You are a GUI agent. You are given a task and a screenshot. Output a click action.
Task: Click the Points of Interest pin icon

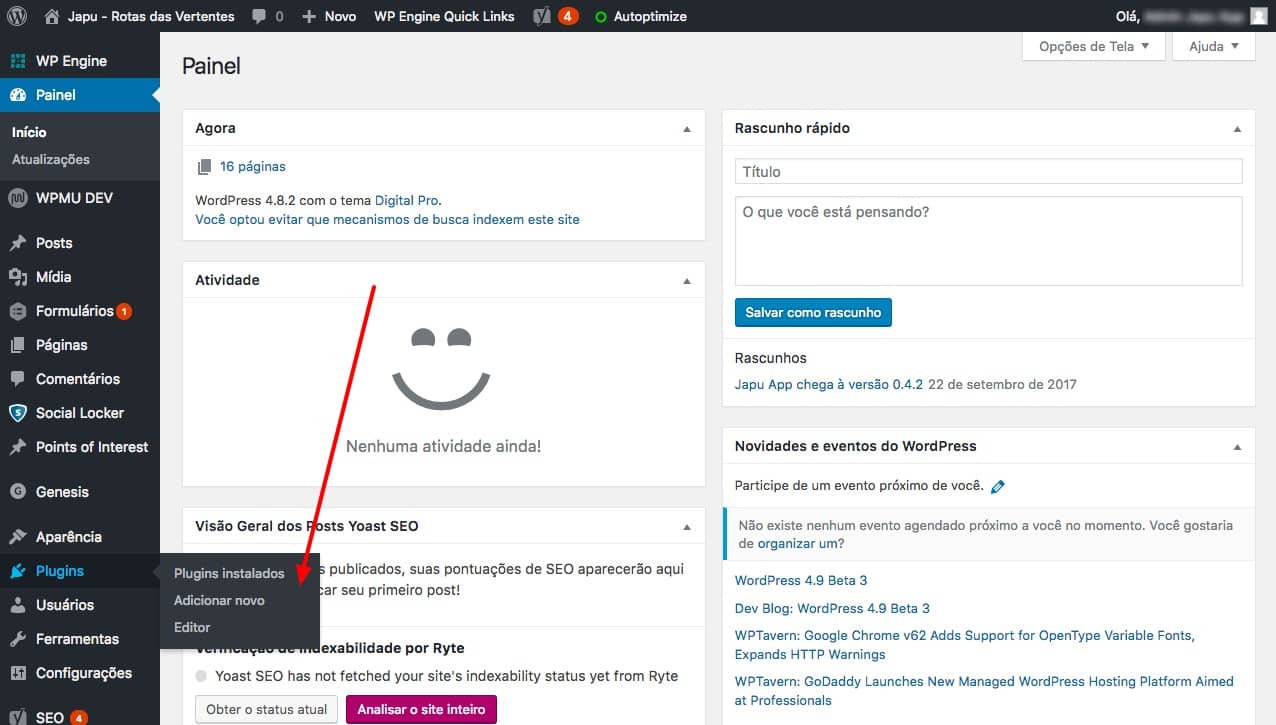[18, 447]
